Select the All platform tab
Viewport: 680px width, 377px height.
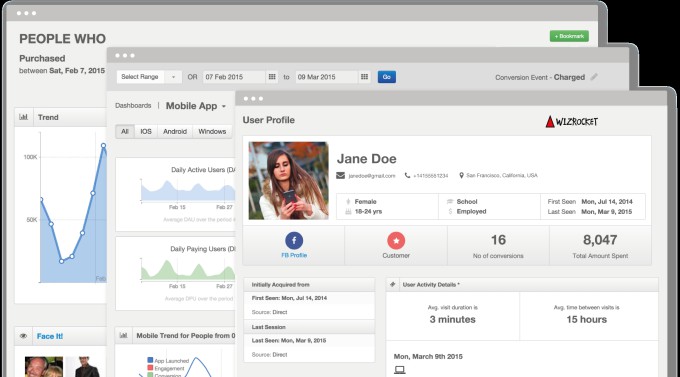(x=125, y=131)
